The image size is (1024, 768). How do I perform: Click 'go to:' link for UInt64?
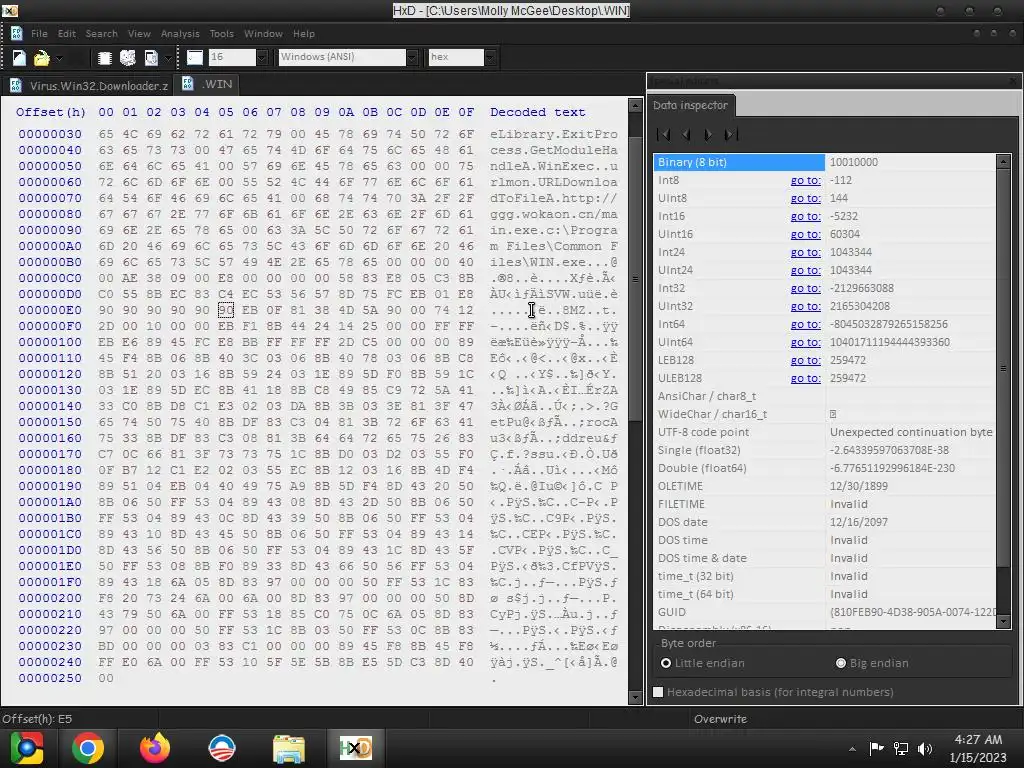coord(805,342)
